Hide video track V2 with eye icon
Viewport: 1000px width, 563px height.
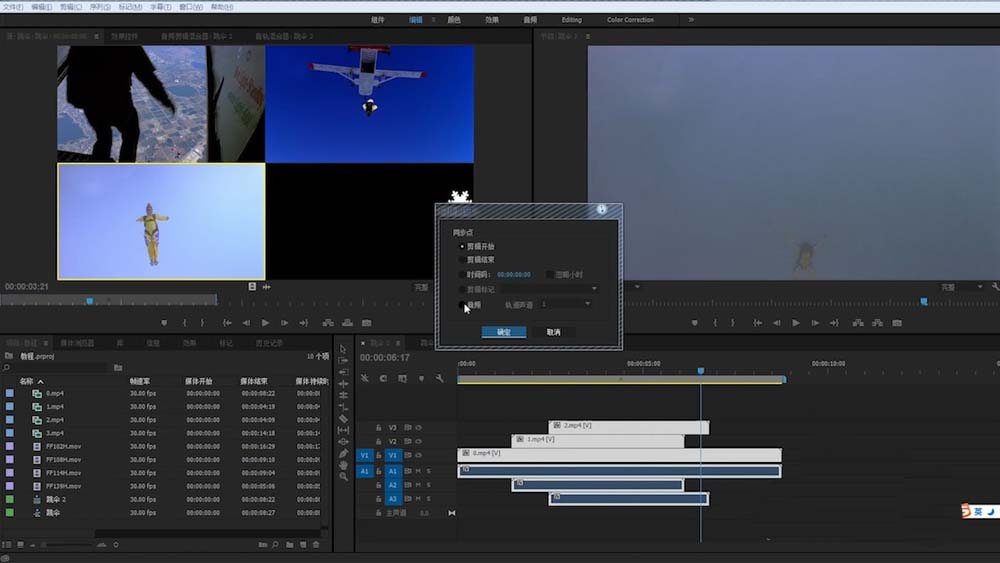click(419, 441)
